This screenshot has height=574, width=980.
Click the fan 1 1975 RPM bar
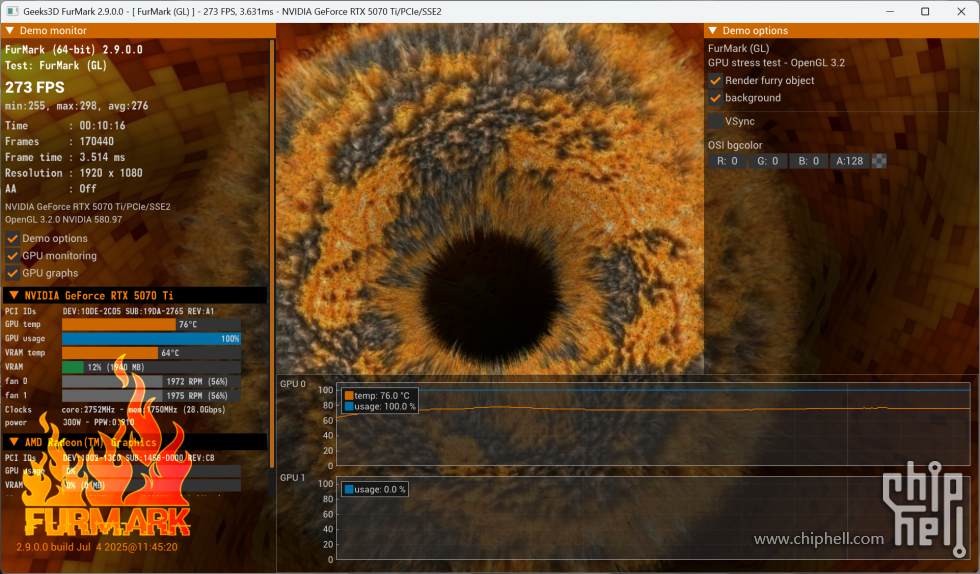tap(151, 396)
